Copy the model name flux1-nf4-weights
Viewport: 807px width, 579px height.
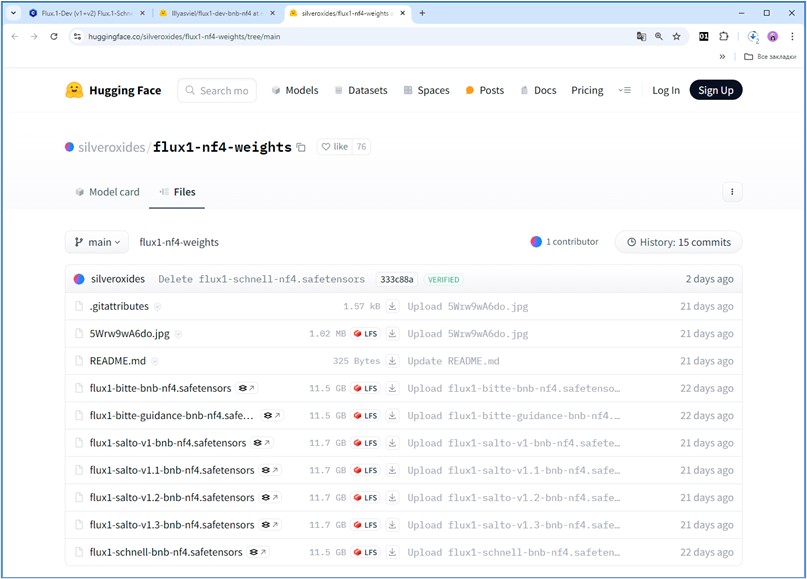click(x=301, y=147)
